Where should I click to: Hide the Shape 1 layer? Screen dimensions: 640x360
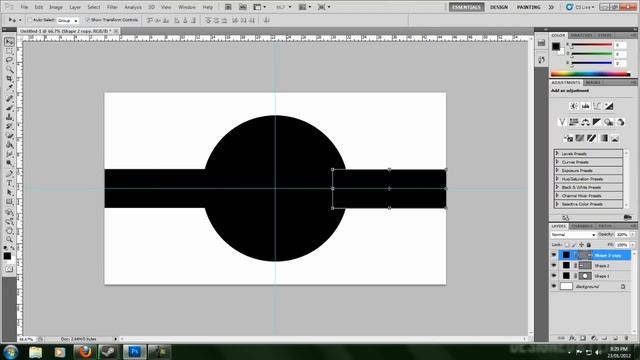click(x=554, y=276)
